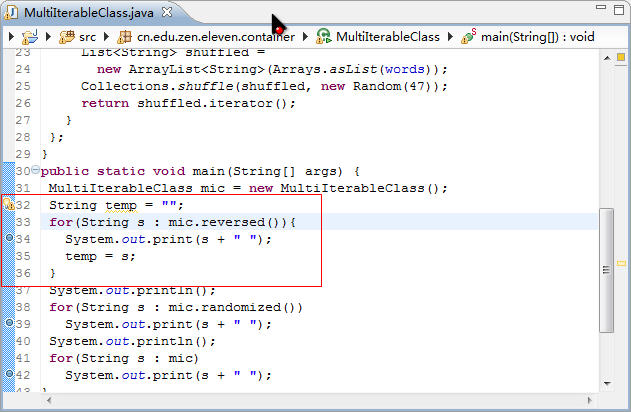The image size is (631, 412).
Task: Click 'Collections.shuffle' on line 25
Action: click(x=157, y=87)
